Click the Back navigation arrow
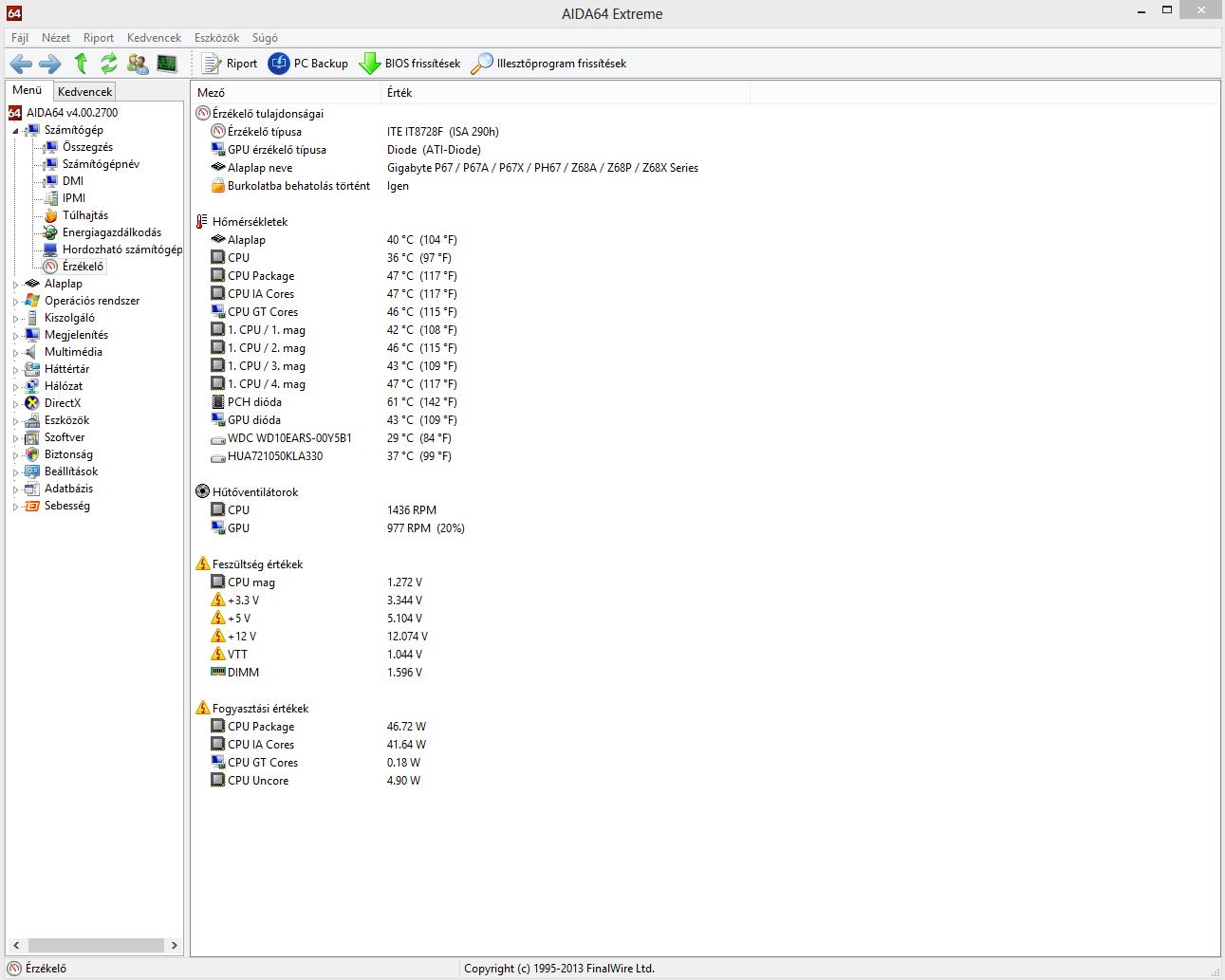Screen dimensions: 1225x980 (21, 64)
